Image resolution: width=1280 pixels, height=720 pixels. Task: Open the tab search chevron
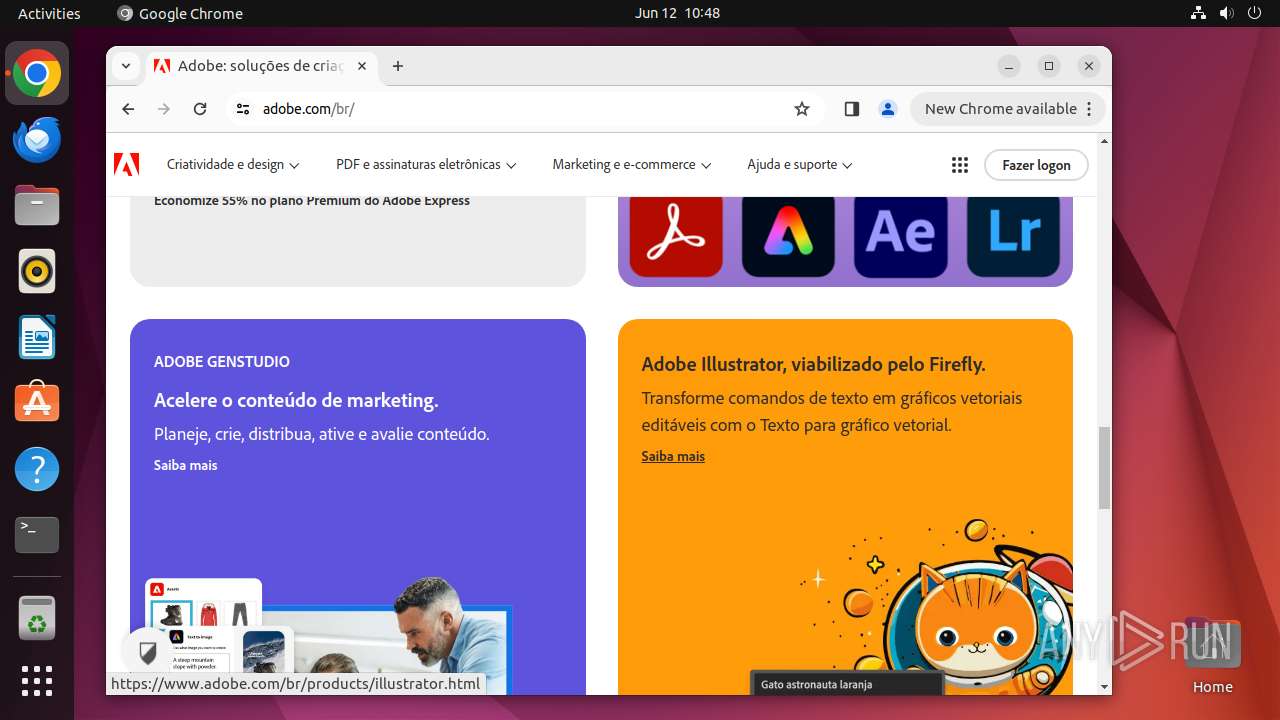pos(125,66)
